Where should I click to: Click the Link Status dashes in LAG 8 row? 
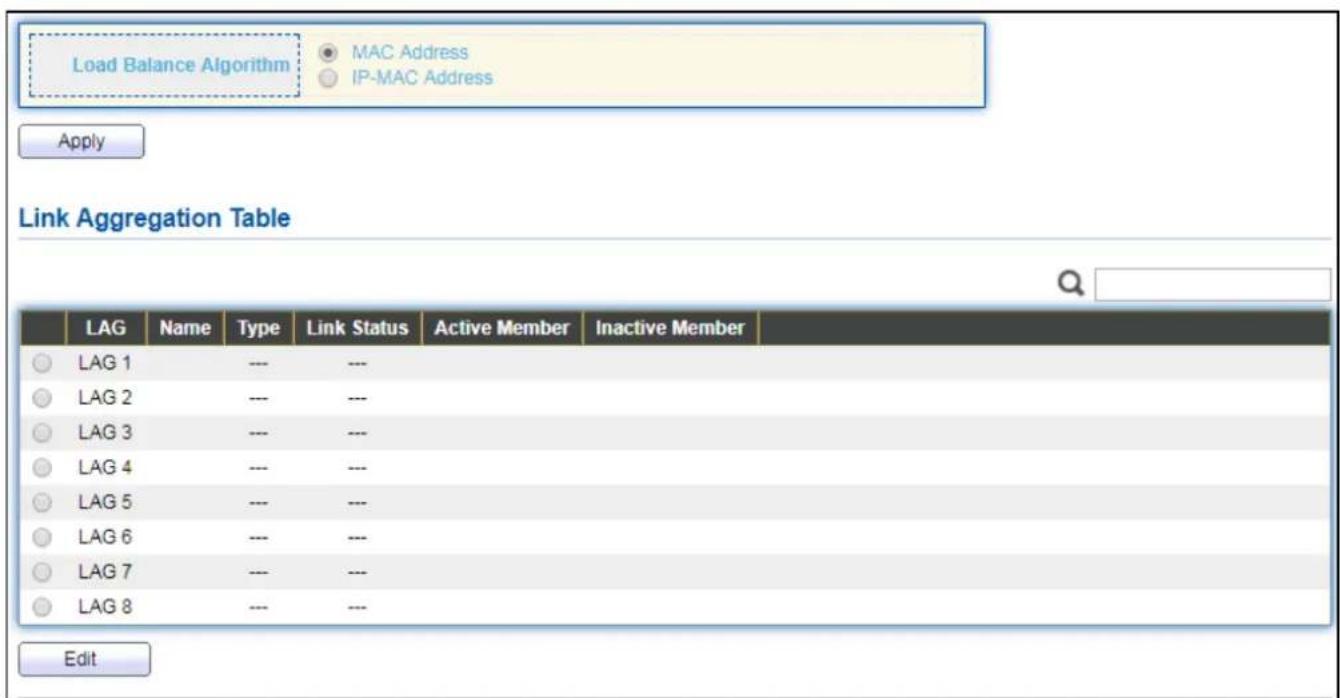[x=357, y=607]
